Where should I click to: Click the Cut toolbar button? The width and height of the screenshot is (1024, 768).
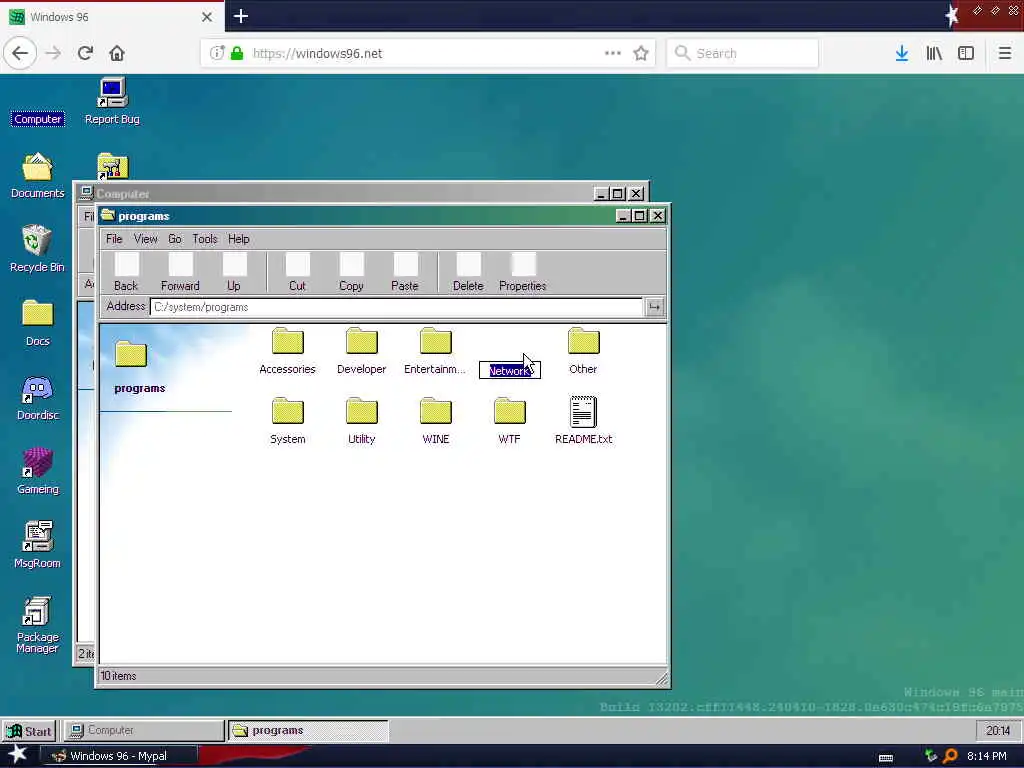pyautogui.click(x=297, y=272)
